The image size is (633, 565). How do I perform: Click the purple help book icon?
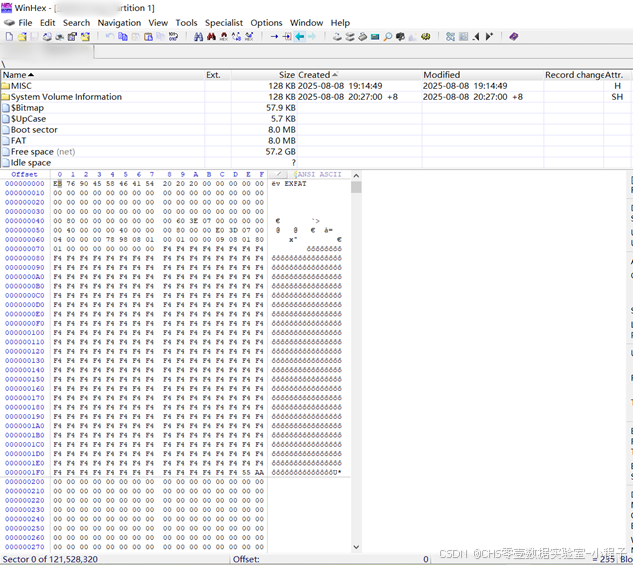point(514,37)
